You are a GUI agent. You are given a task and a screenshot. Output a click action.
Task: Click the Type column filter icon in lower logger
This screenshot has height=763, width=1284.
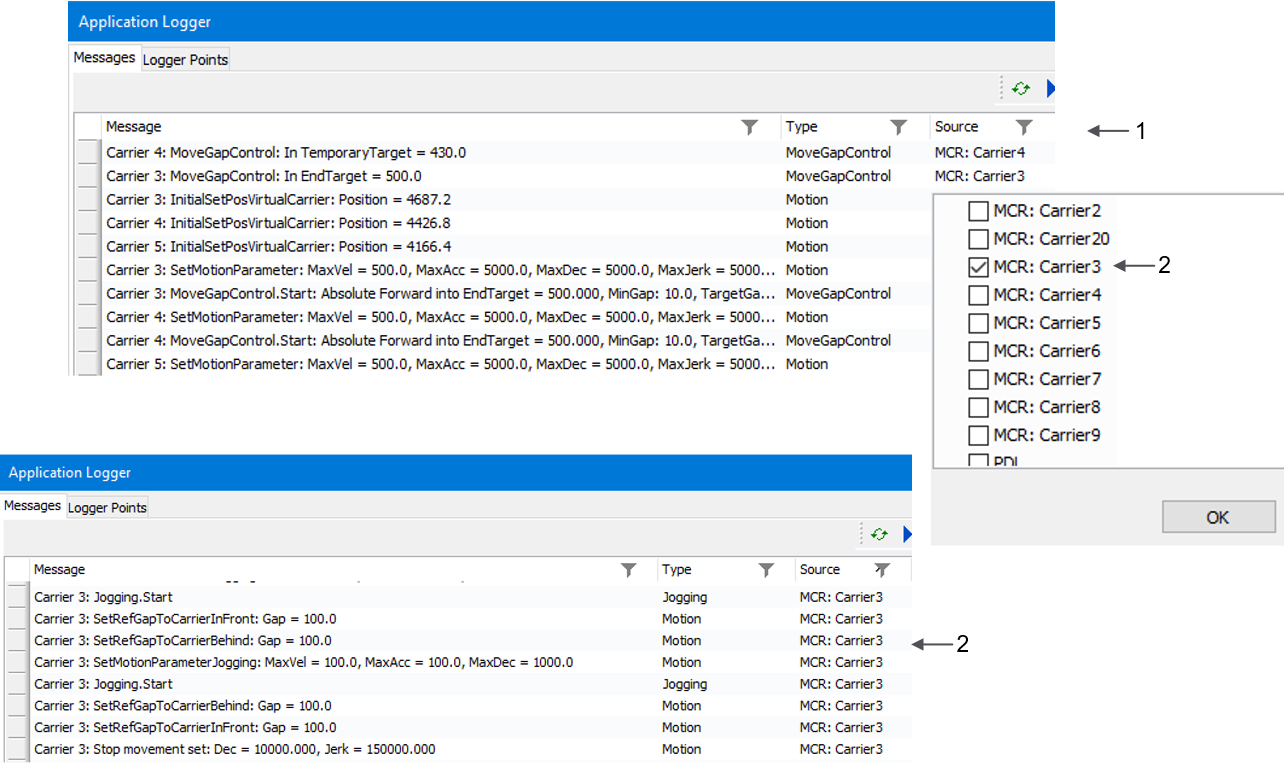click(x=766, y=570)
